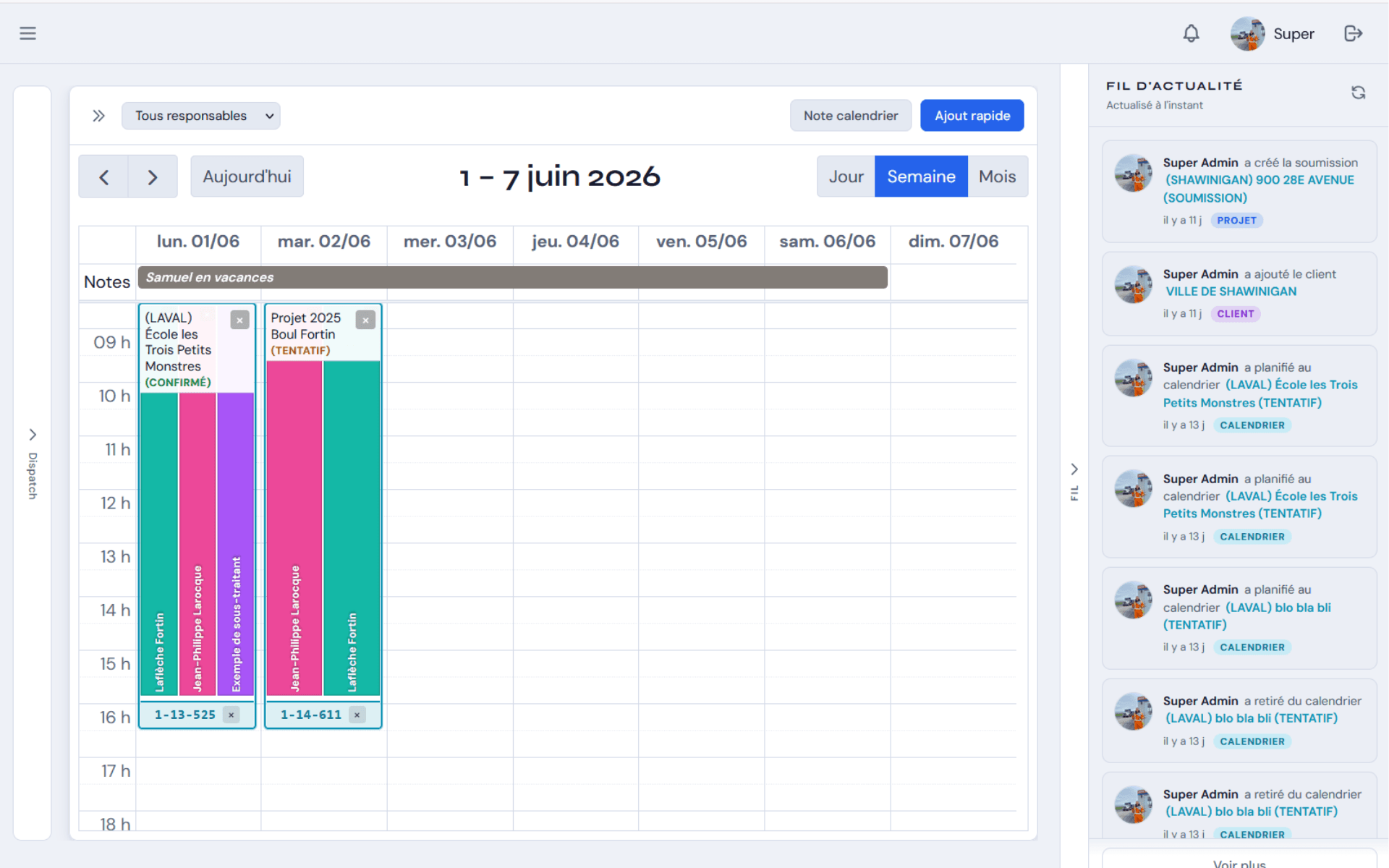Image resolution: width=1389 pixels, height=868 pixels.
Task: Click avatar in Shawinigan soumission feed card
Action: (1133, 173)
